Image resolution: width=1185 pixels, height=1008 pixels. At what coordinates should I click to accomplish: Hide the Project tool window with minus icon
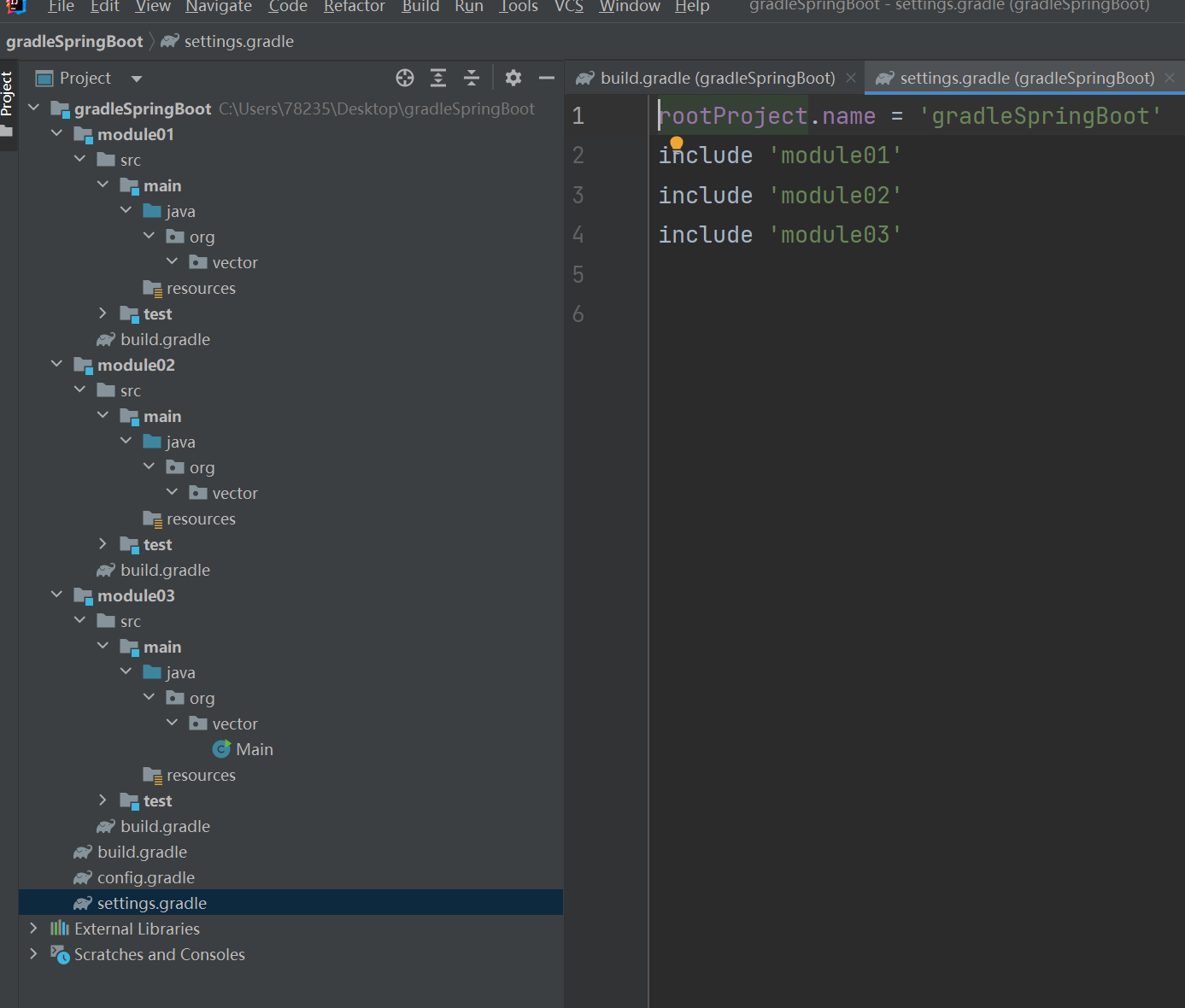pyautogui.click(x=547, y=79)
